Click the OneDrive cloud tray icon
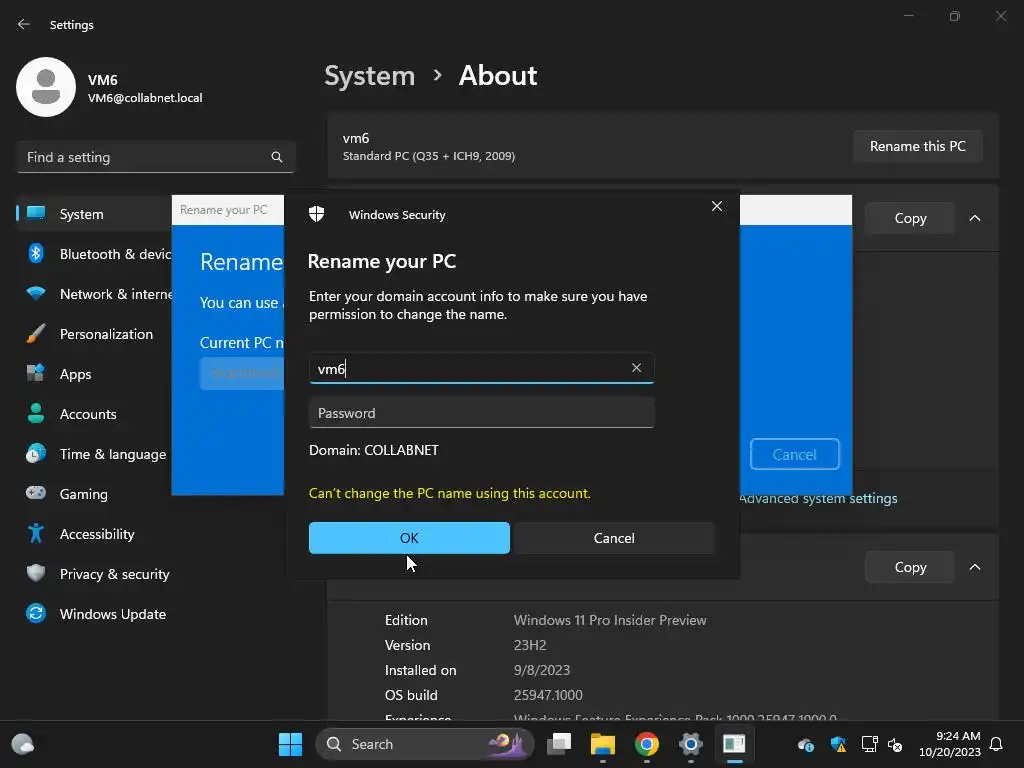 pos(806,744)
